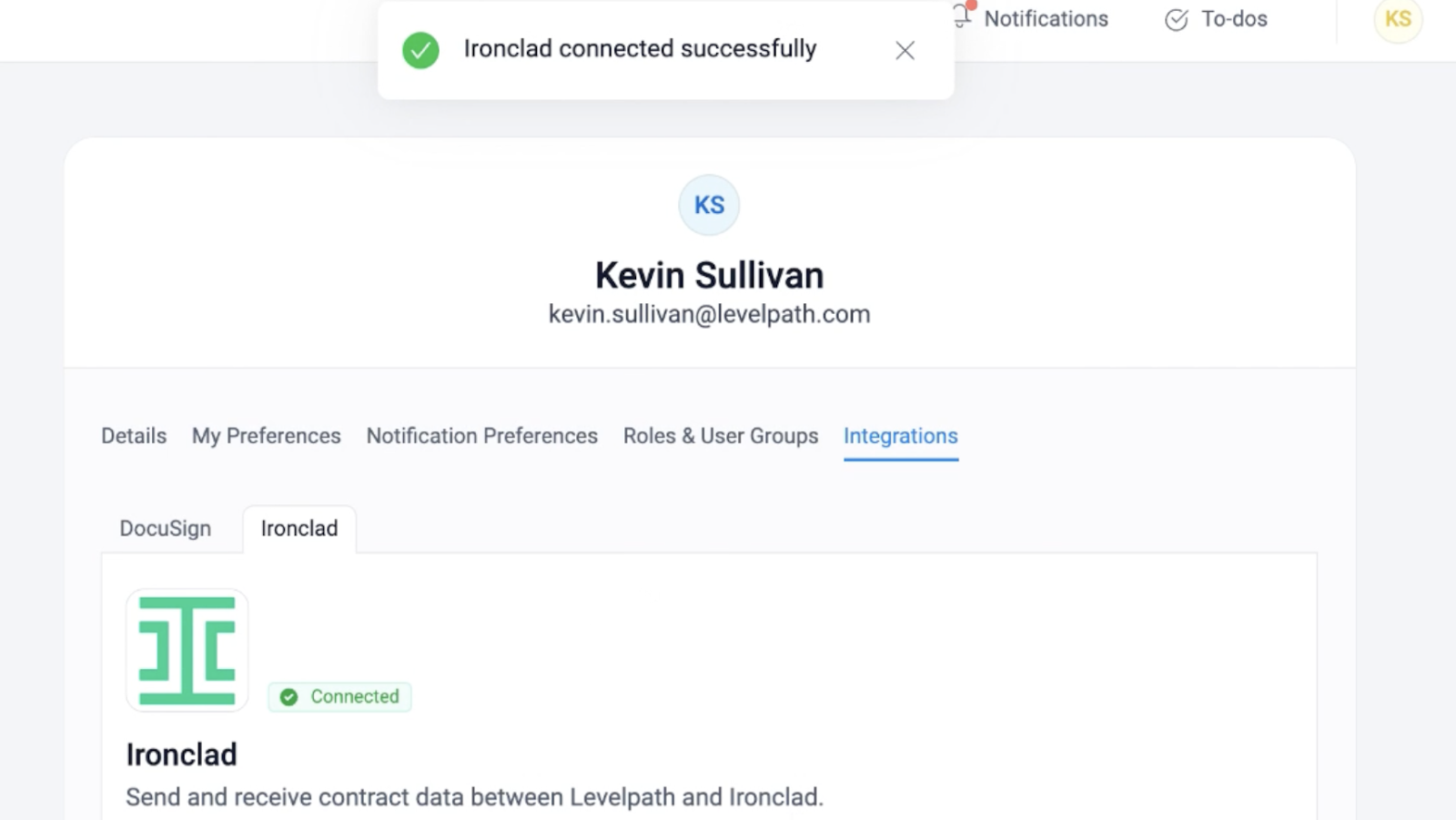Select the Roles & User Groups tab
The height and width of the screenshot is (820, 1456).
coord(721,436)
